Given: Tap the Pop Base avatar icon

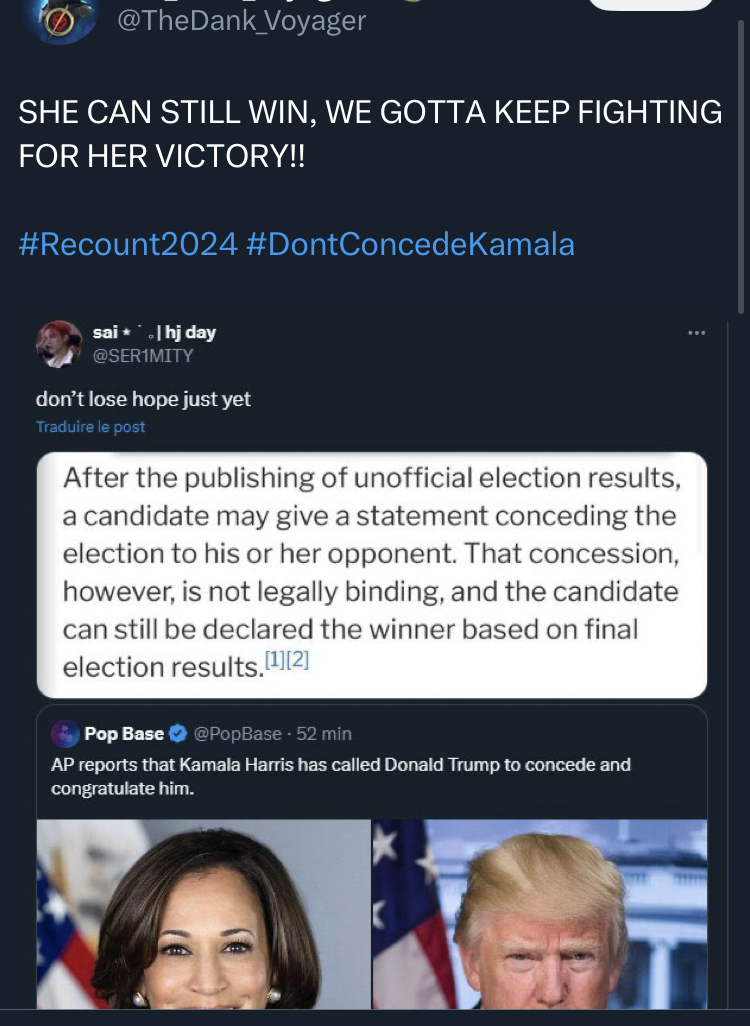Looking at the screenshot, I should coord(65,733).
